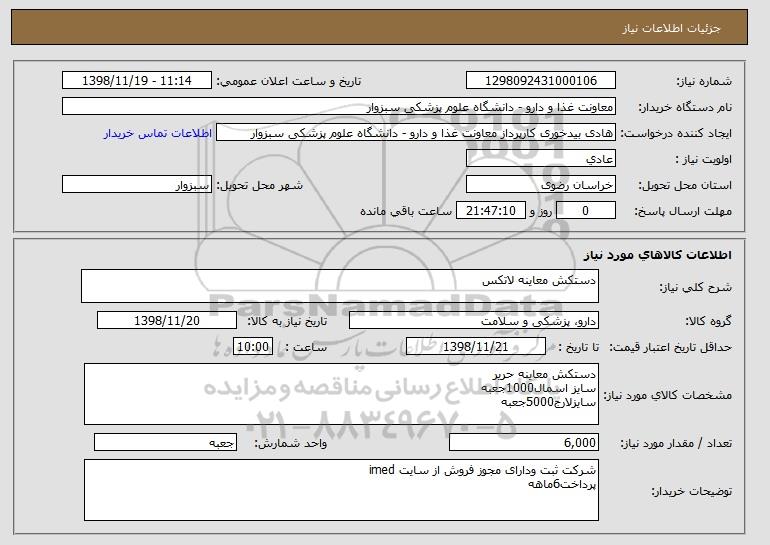Select the شماره نیاز field 1298092431000106
The image size is (770, 545).
coord(541,81)
